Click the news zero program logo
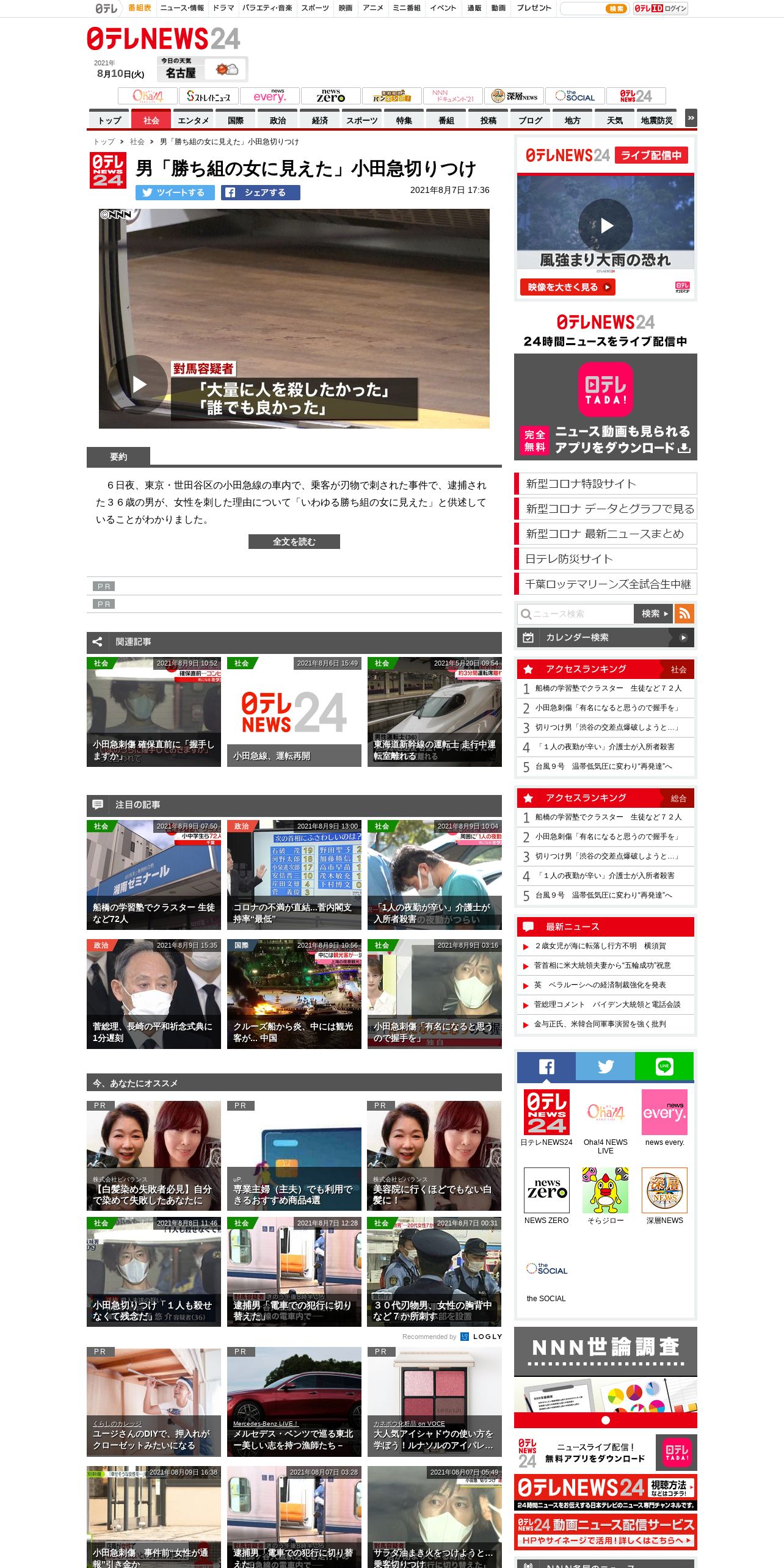Screen dimensions: 784x1568 click(331, 96)
